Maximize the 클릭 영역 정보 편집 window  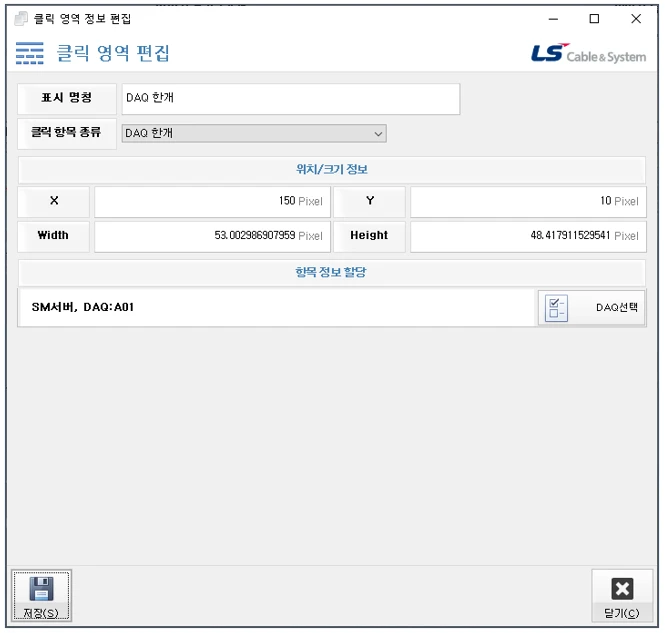pyautogui.click(x=594, y=19)
